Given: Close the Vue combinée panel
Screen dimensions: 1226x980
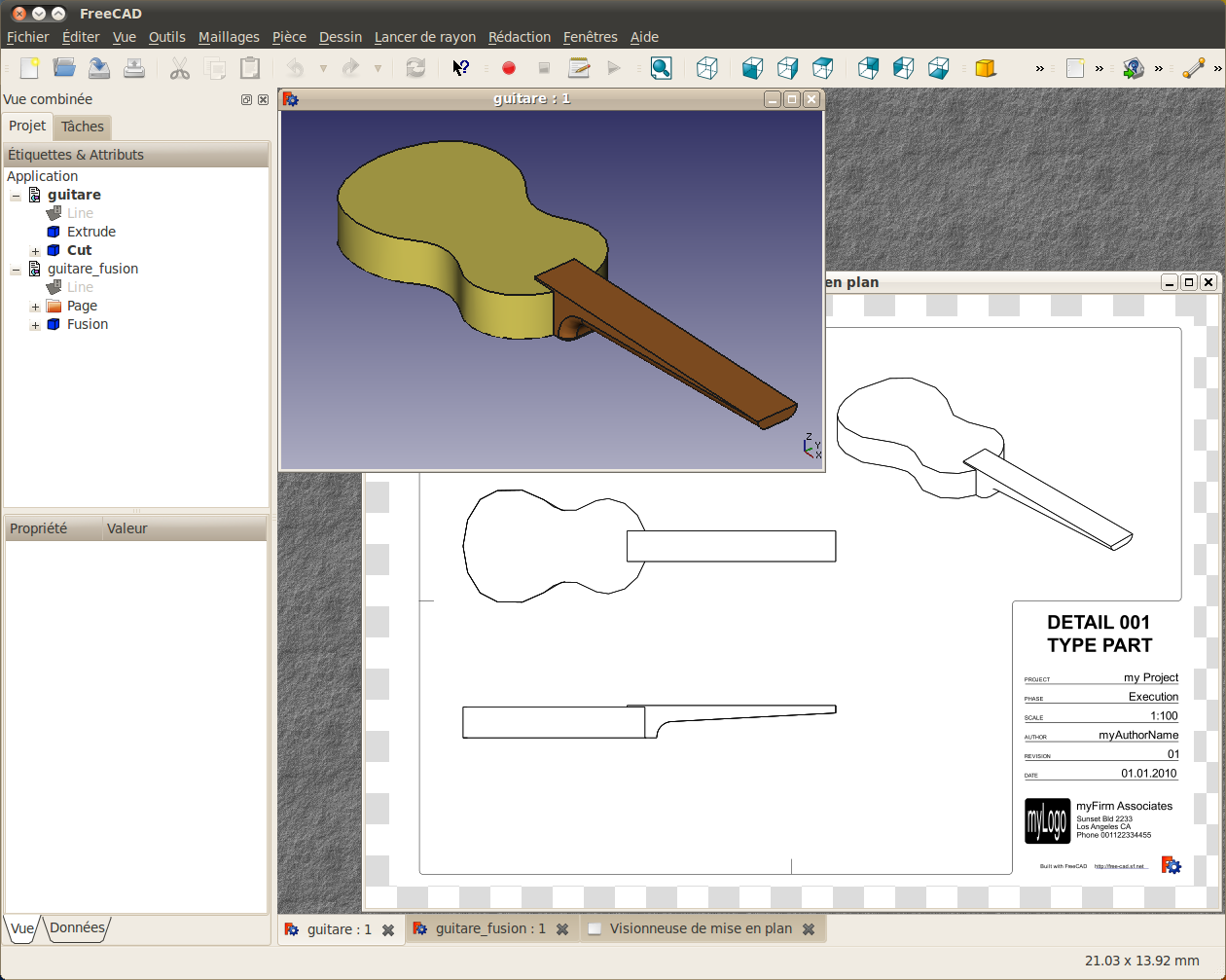Looking at the screenshot, I should 263,99.
